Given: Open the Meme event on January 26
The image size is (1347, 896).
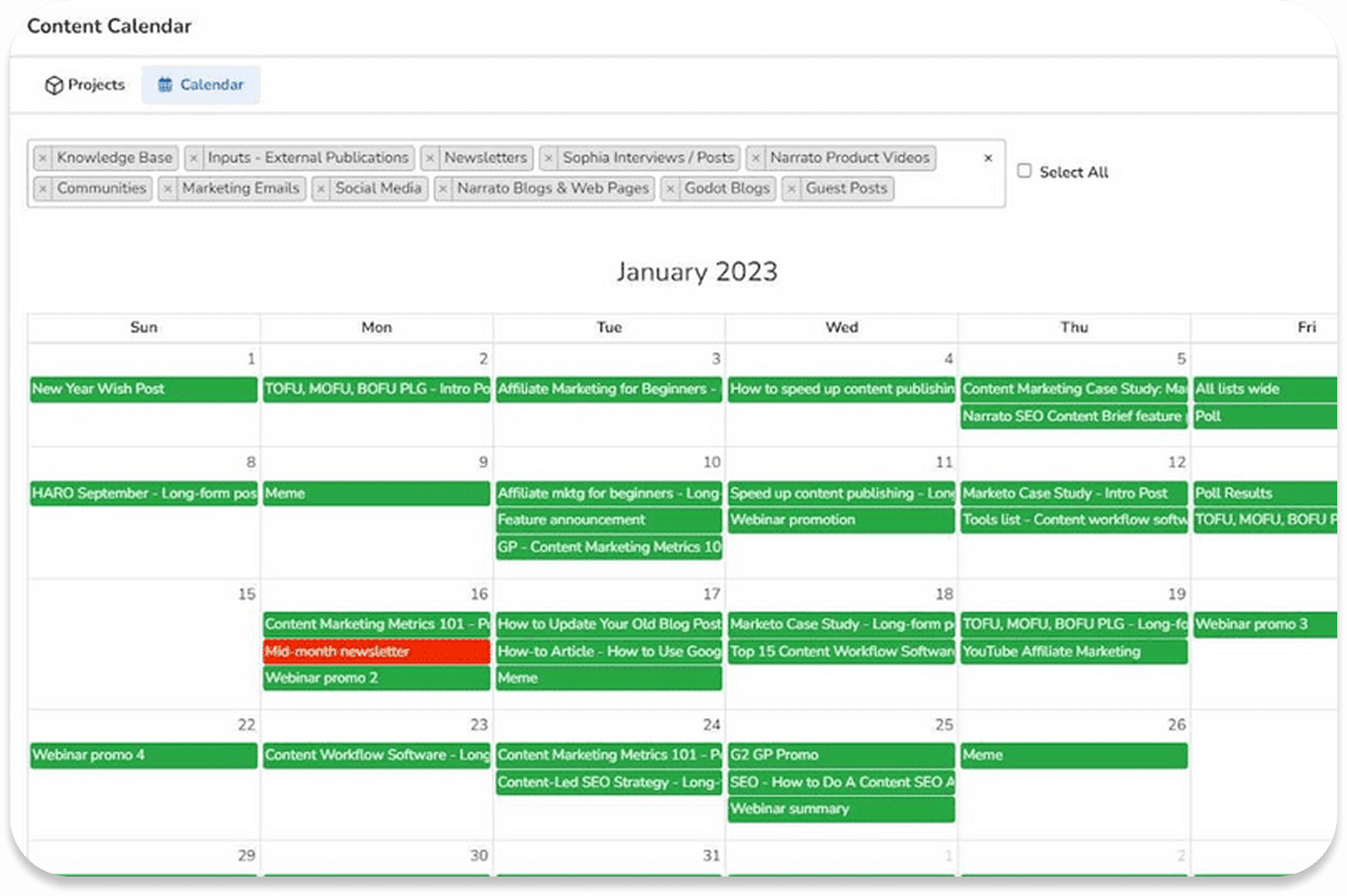Looking at the screenshot, I should tap(1074, 755).
